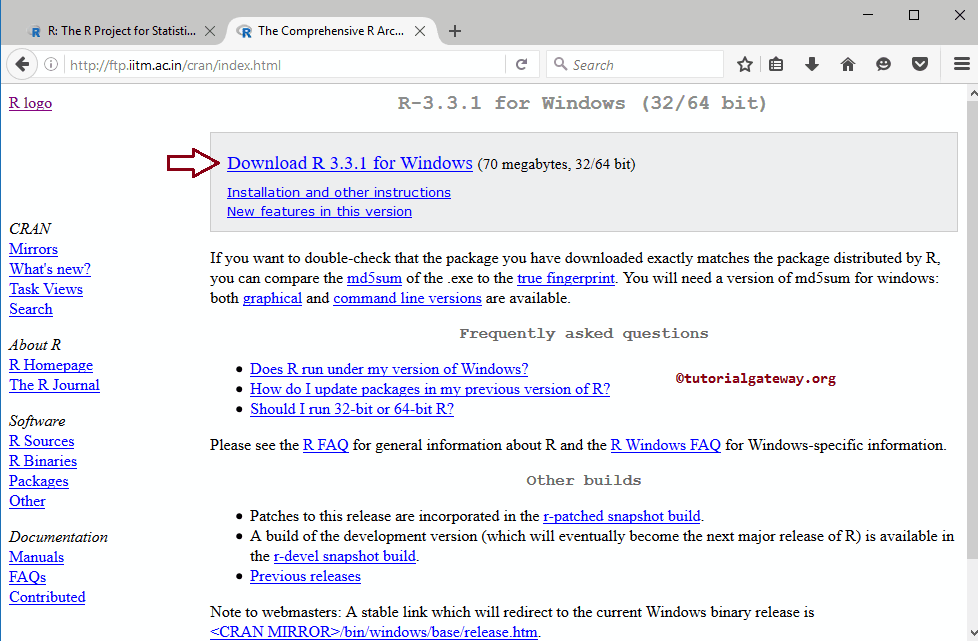Open Contributed documentation link
The image size is (978, 641).
pos(47,597)
